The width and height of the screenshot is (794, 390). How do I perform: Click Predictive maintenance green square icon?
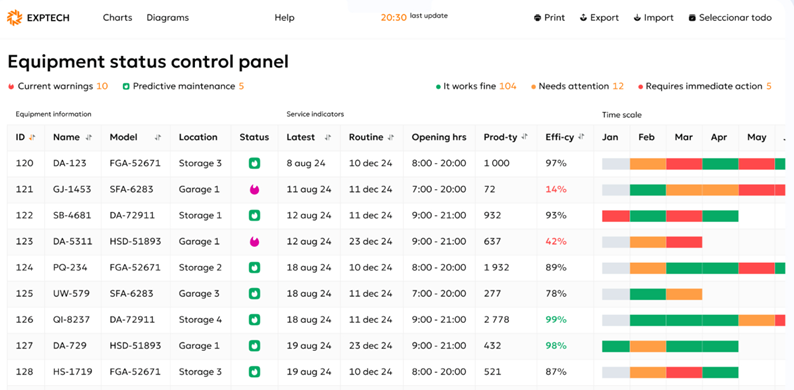coord(126,87)
